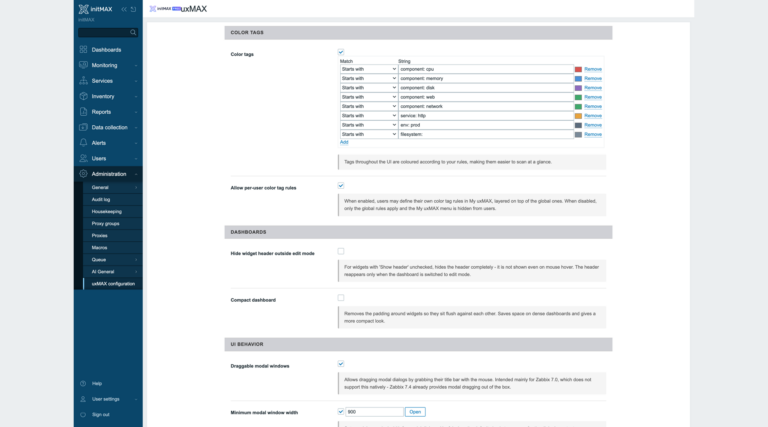Viewport: 768px width, 427px height.
Task: Click the Services icon
Action: pyautogui.click(x=83, y=81)
